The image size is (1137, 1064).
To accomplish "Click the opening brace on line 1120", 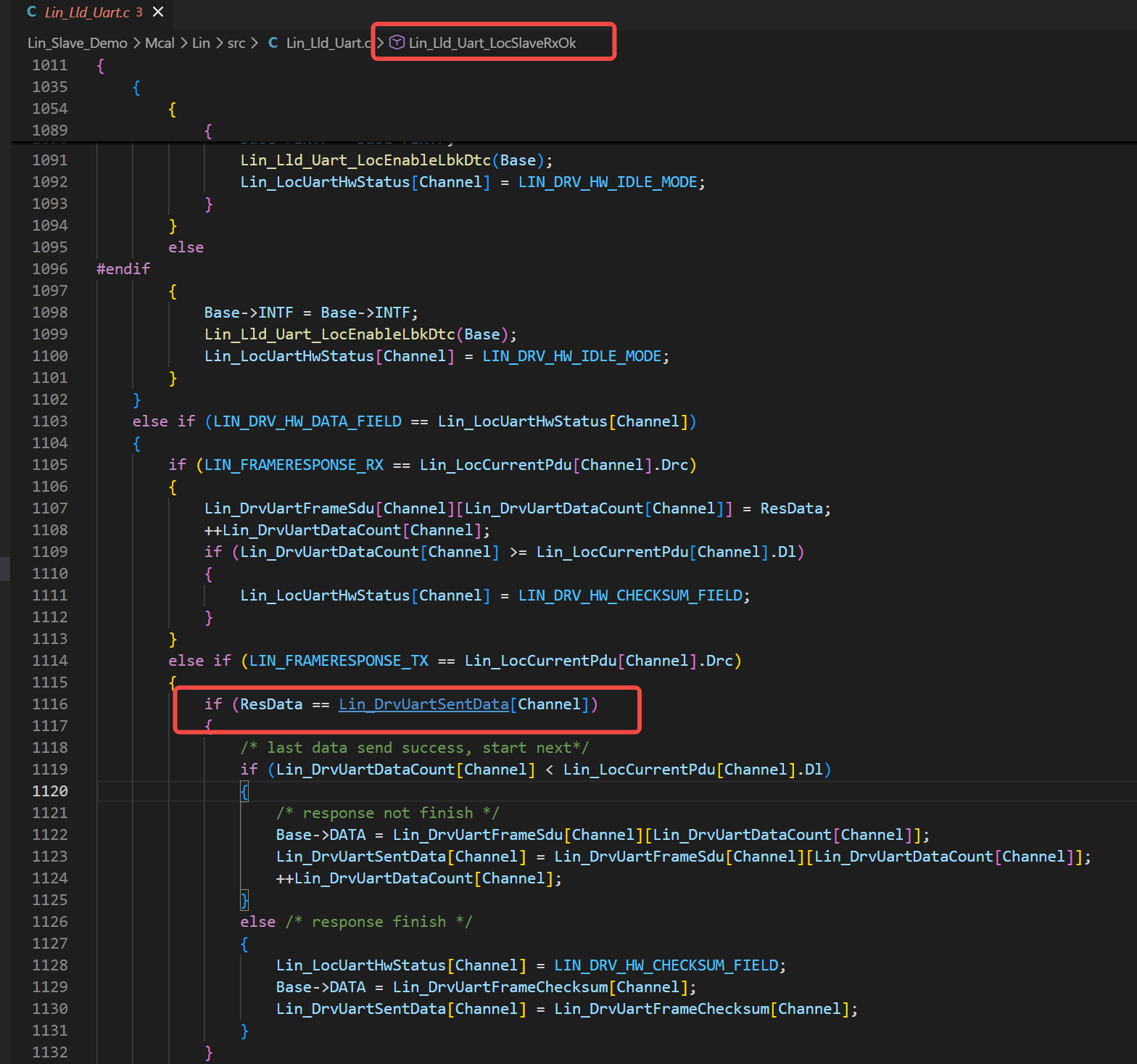I will point(244,791).
